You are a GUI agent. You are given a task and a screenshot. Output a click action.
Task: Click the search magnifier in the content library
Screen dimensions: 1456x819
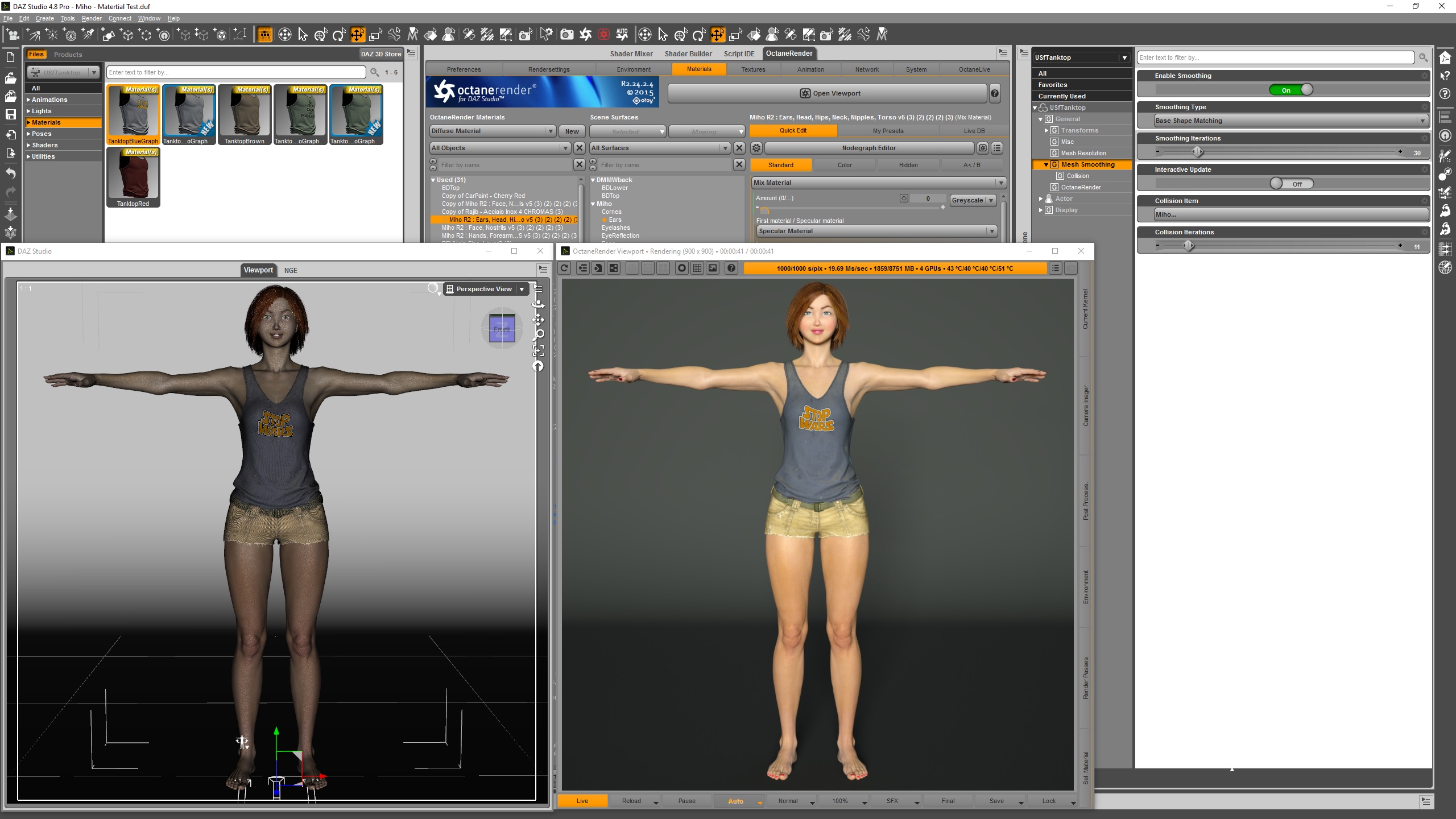coord(375,72)
